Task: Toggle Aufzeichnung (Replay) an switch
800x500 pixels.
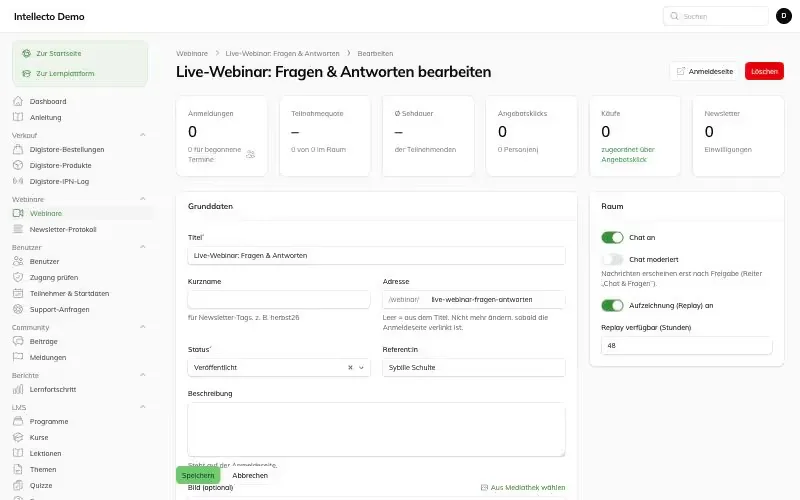Action: pyautogui.click(x=612, y=306)
